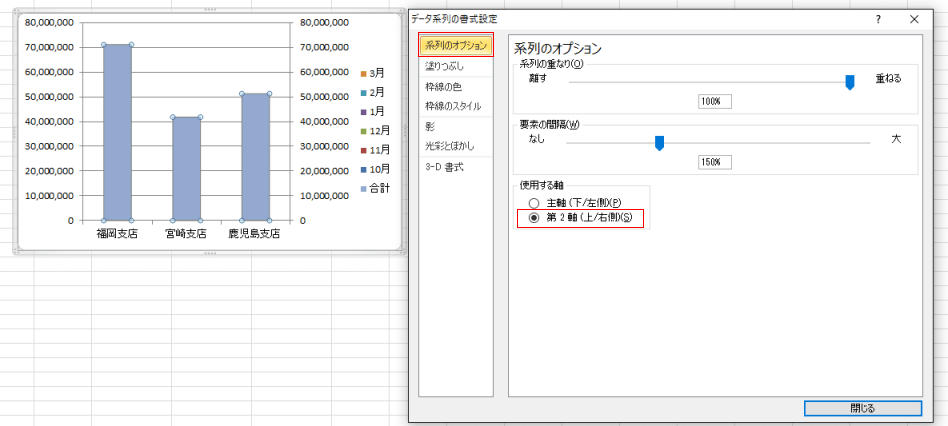Click the 100% overlap value field
This screenshot has height=426, width=948.
point(715,102)
